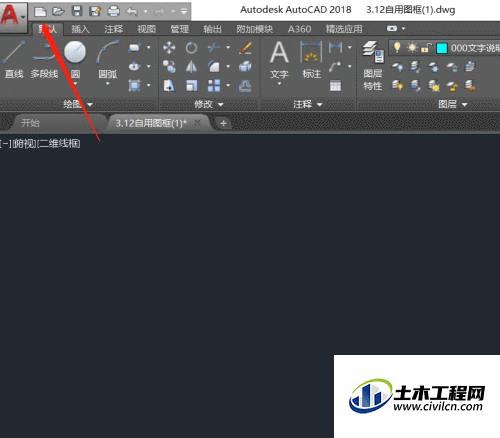The height and width of the screenshot is (438, 500).
Task: Select the Hatch tool
Action: (134, 86)
